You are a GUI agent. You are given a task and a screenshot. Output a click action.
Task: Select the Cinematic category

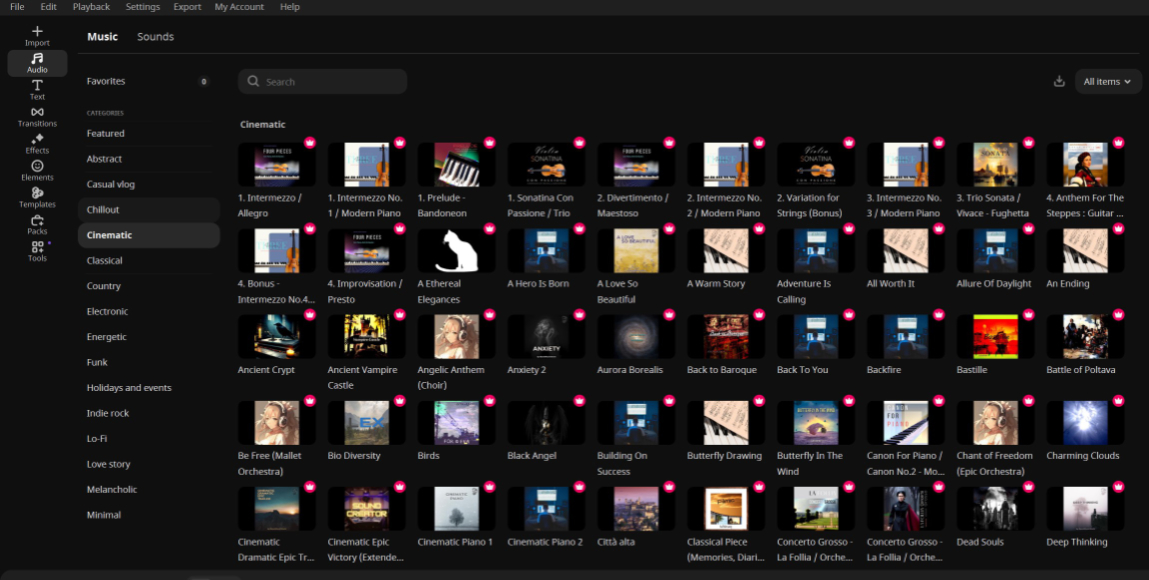(x=149, y=235)
